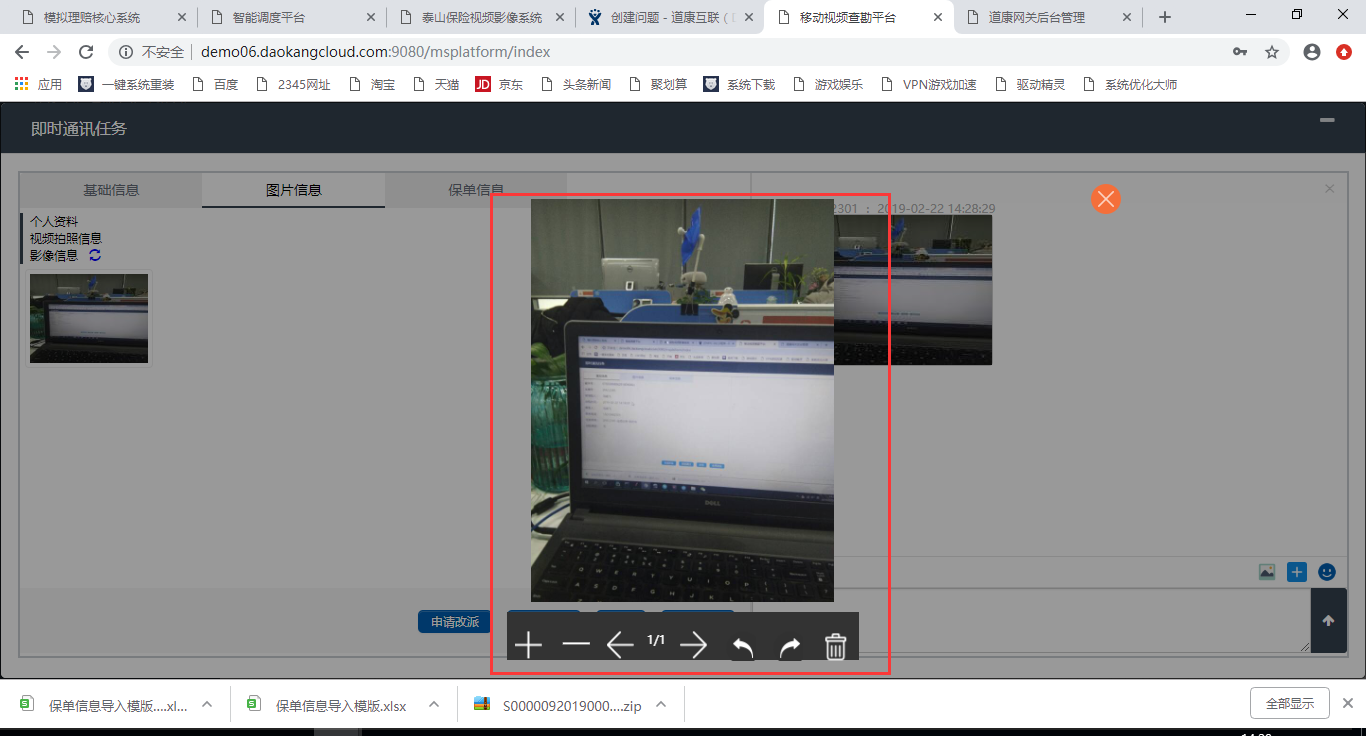The height and width of the screenshot is (736, 1366).
Task: Reload the current page
Action: click(86, 52)
